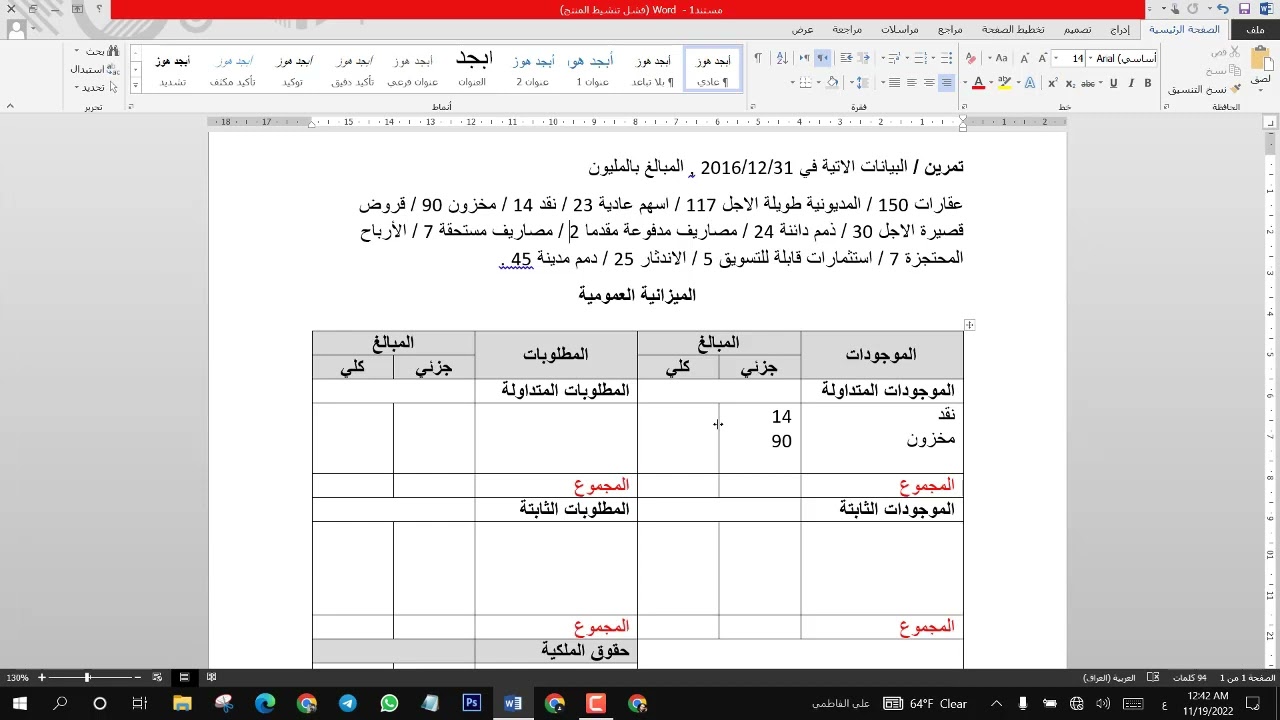Click the Line Spacing icon
Viewport: 1280px width, 720px height.
862,83
